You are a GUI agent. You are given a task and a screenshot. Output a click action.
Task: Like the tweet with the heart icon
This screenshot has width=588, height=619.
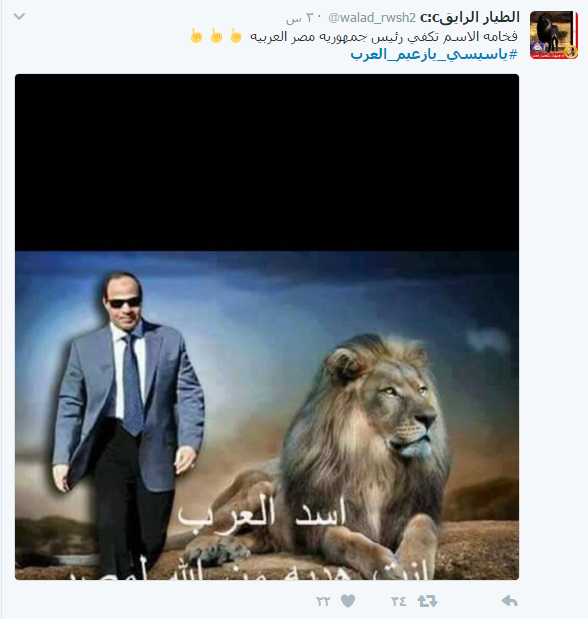pyautogui.click(x=348, y=601)
